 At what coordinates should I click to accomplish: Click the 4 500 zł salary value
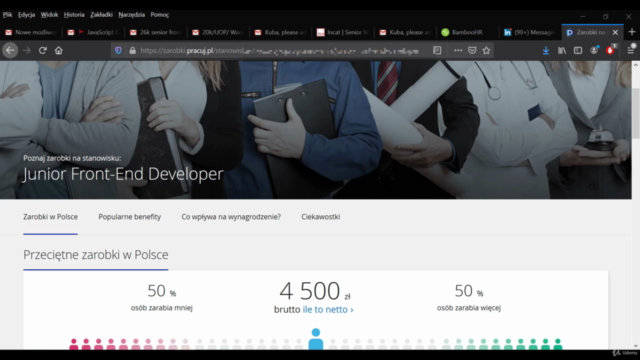click(315, 291)
